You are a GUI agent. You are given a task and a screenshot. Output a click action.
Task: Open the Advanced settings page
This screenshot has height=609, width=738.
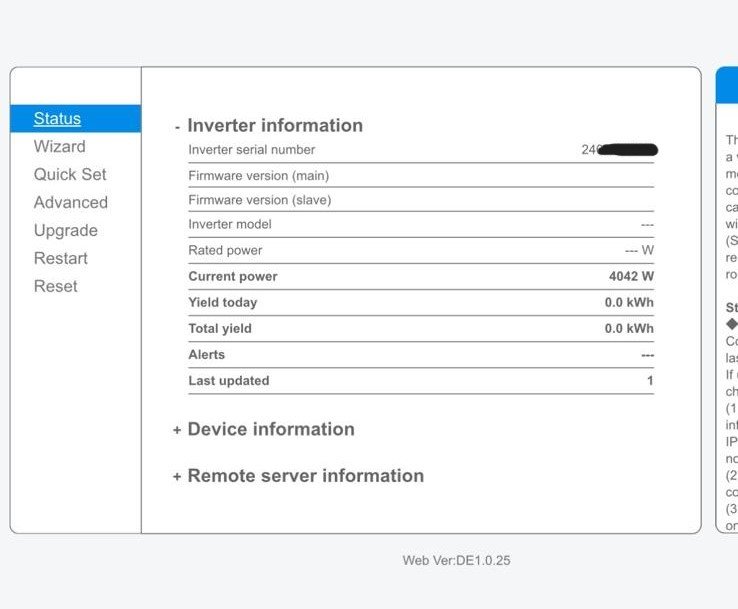pyautogui.click(x=70, y=202)
